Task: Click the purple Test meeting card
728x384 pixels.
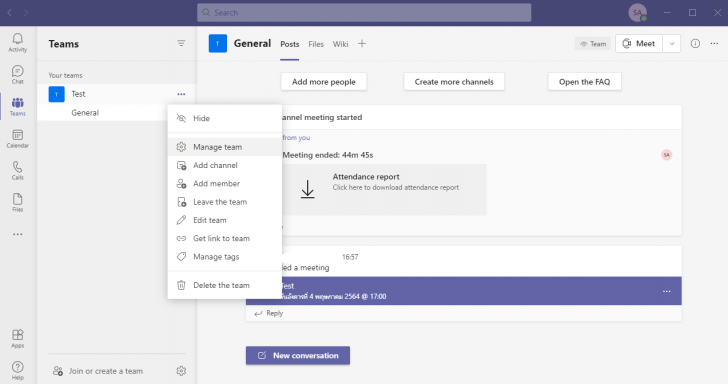Action: click(x=464, y=291)
